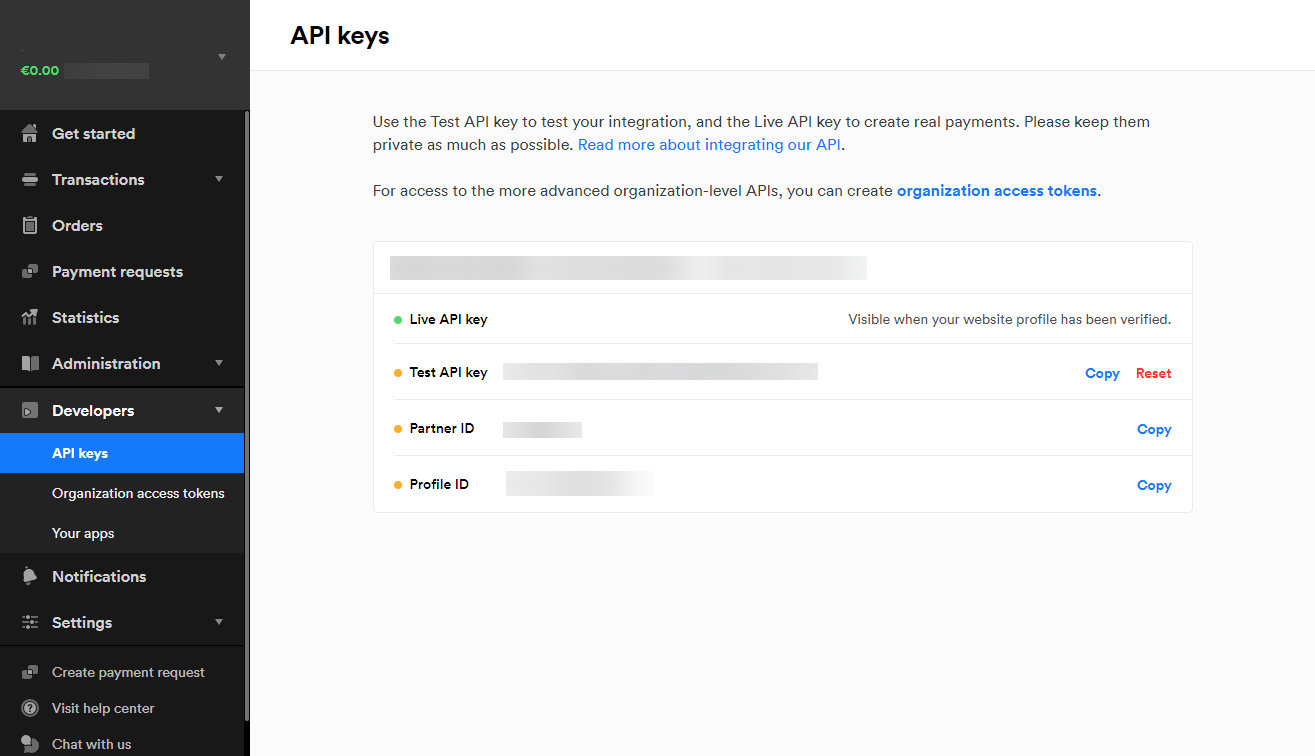Click the Statistics chart icon

(x=30, y=318)
